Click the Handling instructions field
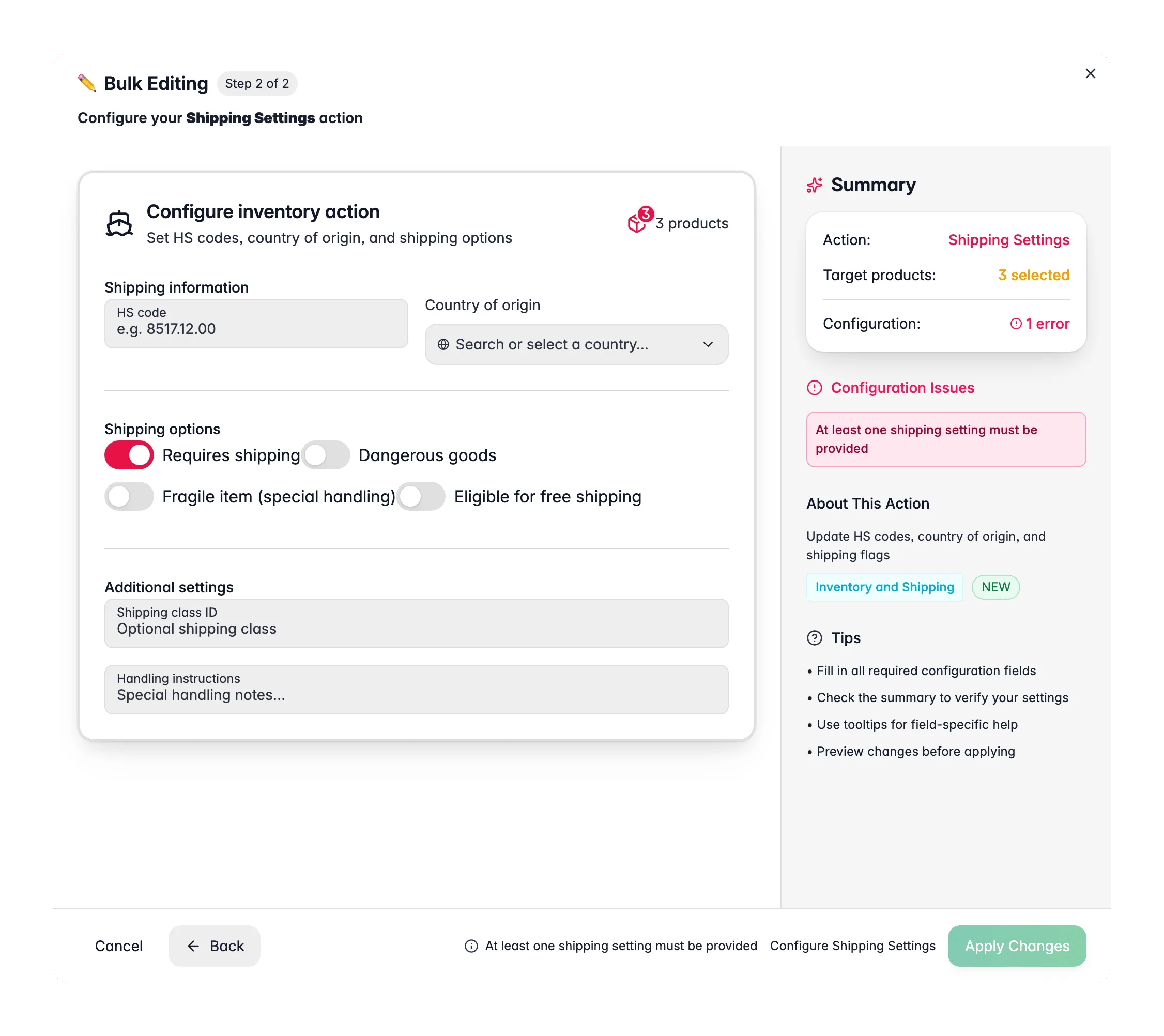Viewport: 1164px width, 1036px height. 416,689
